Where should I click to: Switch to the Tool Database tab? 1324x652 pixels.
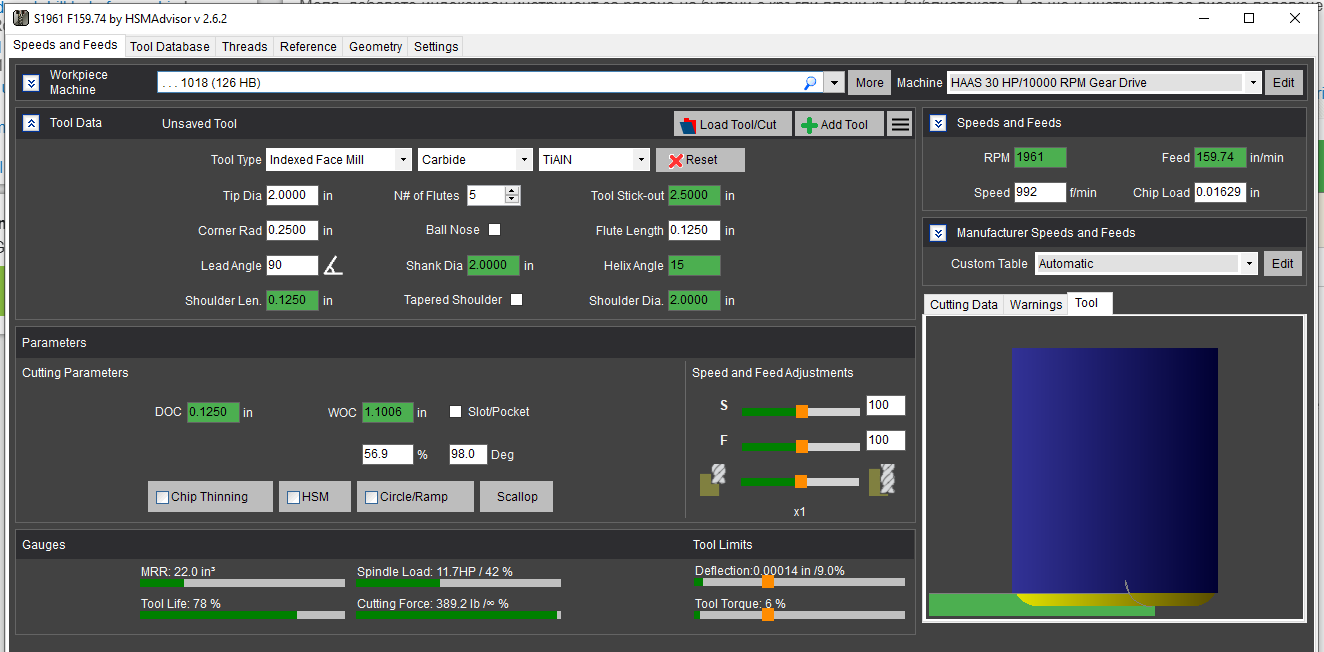click(170, 47)
